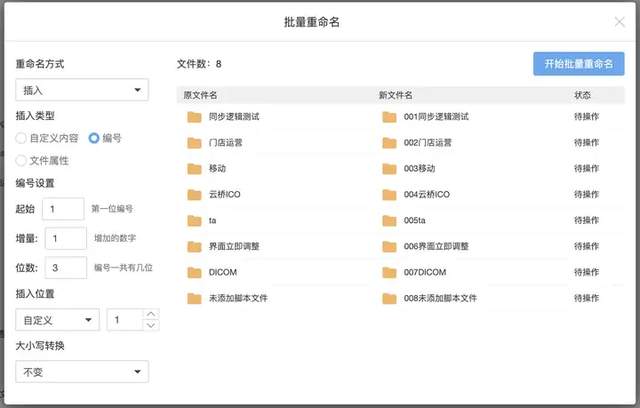Click folder icon next to 004云桥ICO

pyautogui.click(x=389, y=195)
